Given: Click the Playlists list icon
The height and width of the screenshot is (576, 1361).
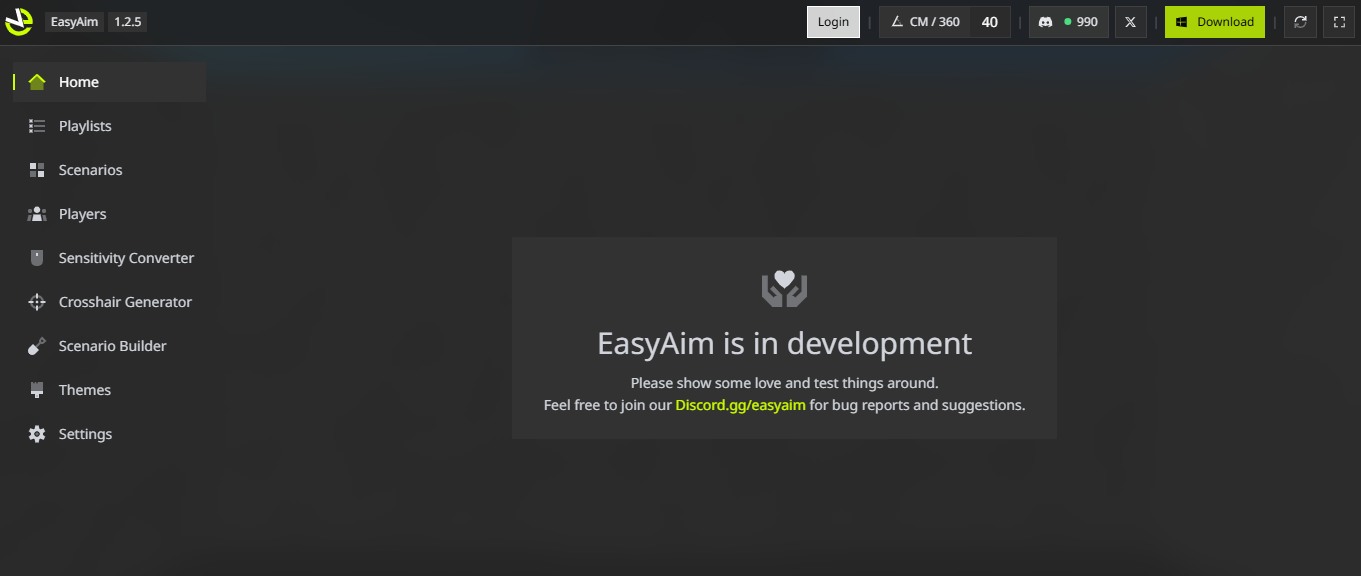Looking at the screenshot, I should pos(37,126).
